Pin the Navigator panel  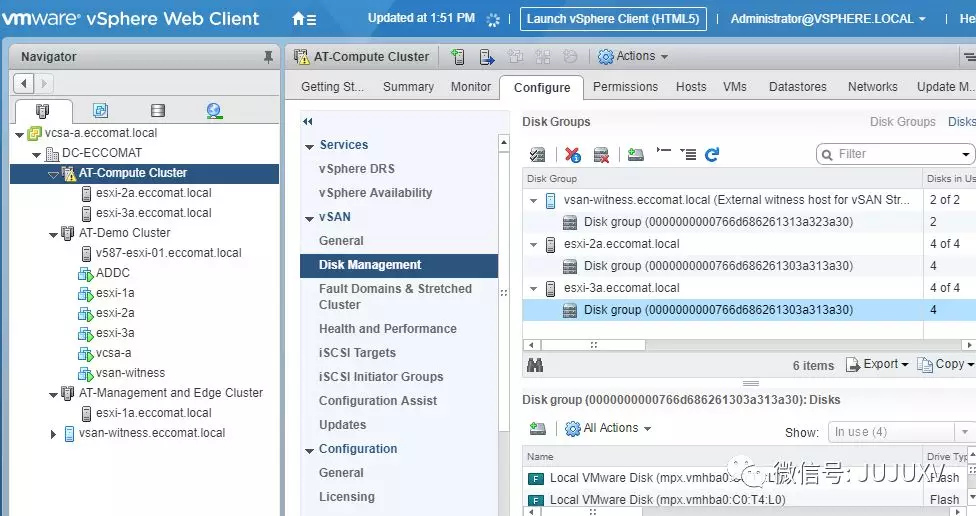[268, 57]
